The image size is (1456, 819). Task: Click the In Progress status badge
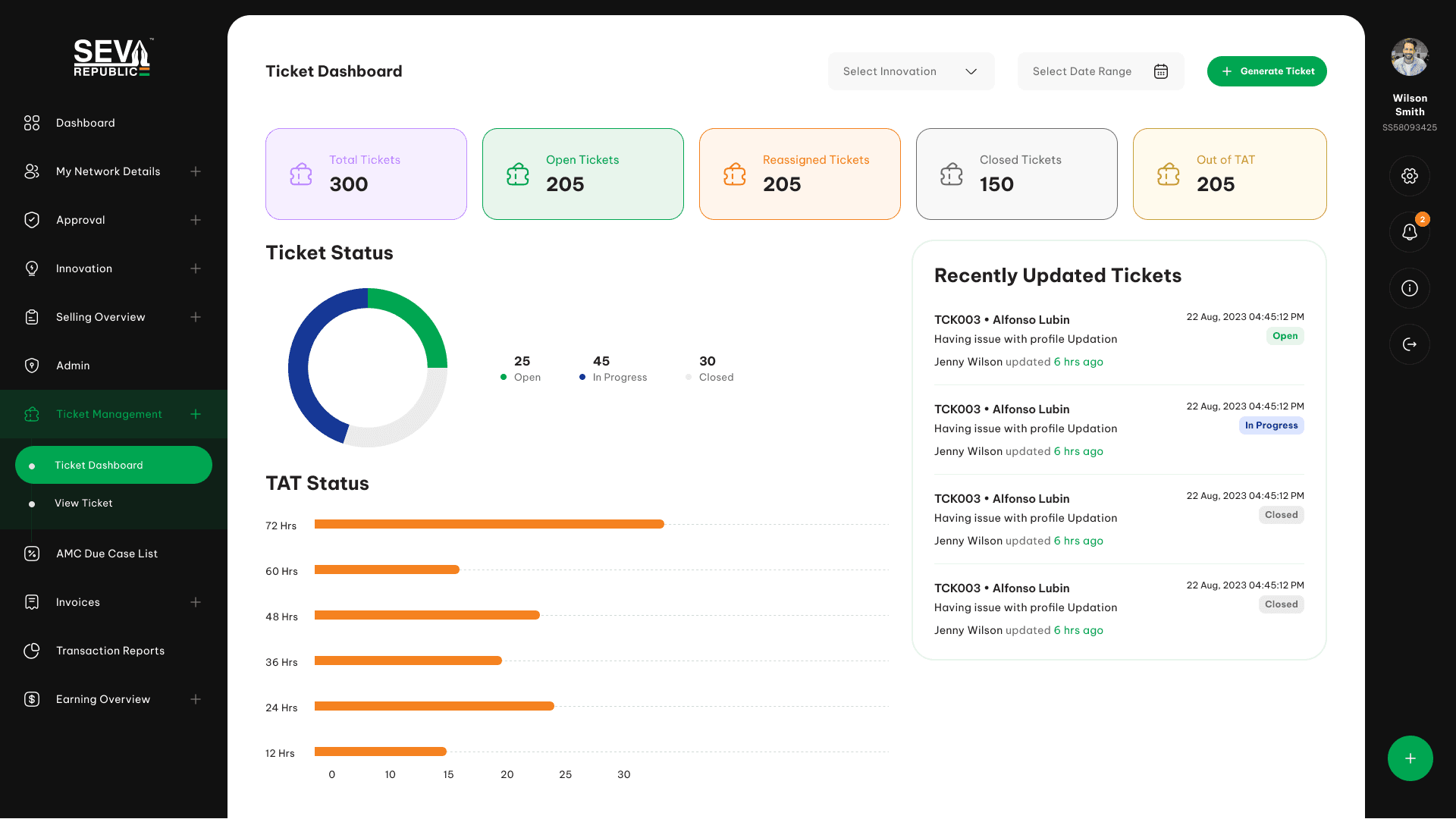coord(1271,425)
